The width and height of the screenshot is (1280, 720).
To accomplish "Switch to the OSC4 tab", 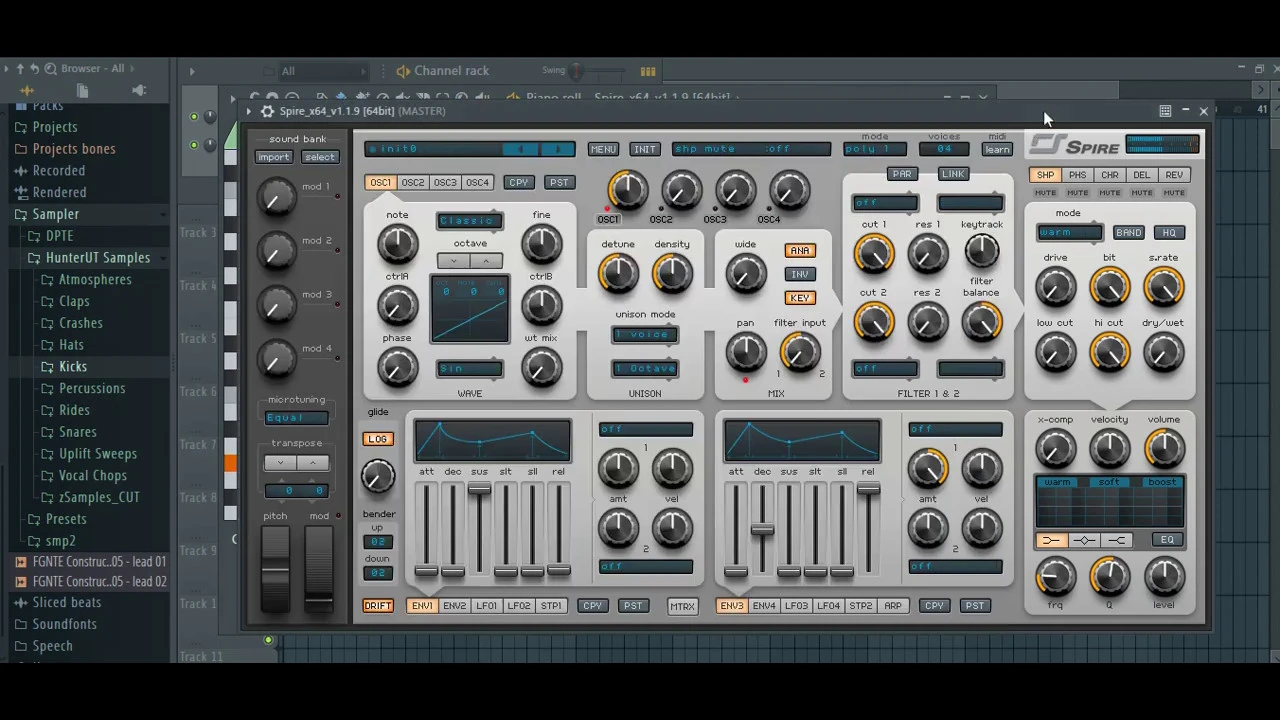I will click(477, 183).
